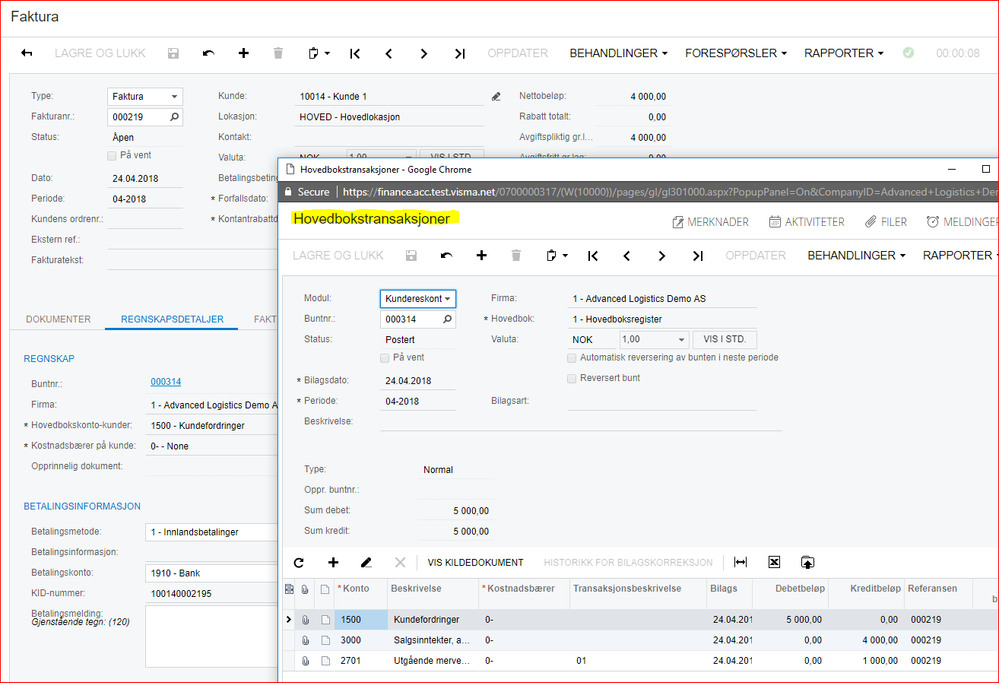Open the FORESPØRSLER dropdown menu
Image resolution: width=999 pixels, height=683 pixels.
tap(735, 53)
